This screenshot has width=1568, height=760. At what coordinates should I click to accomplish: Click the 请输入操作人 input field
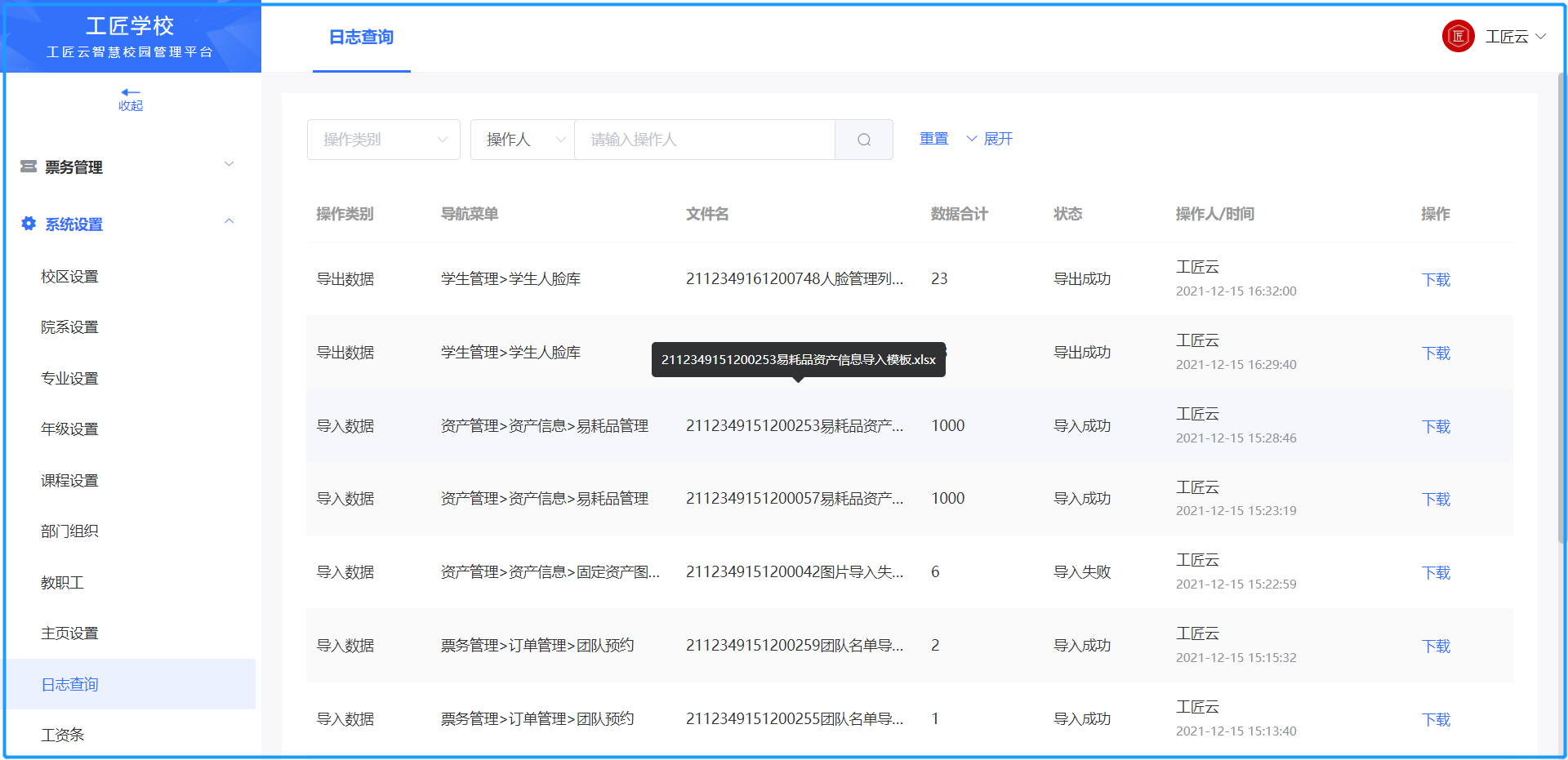(x=704, y=139)
